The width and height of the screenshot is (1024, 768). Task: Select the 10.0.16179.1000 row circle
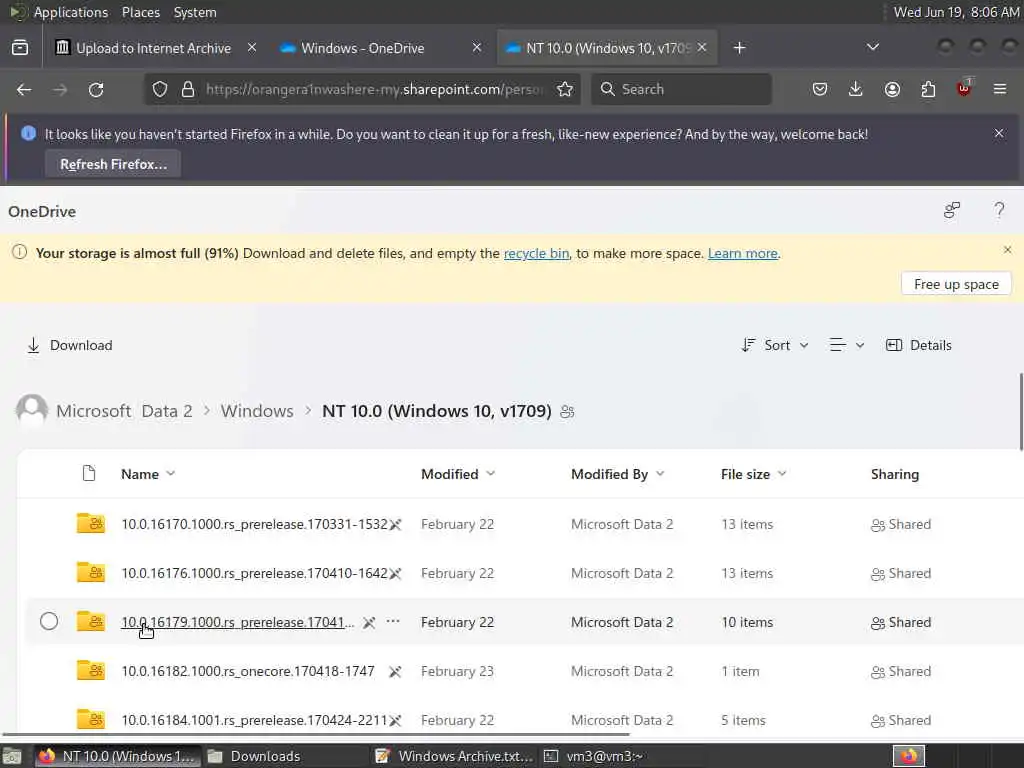pyautogui.click(x=49, y=621)
